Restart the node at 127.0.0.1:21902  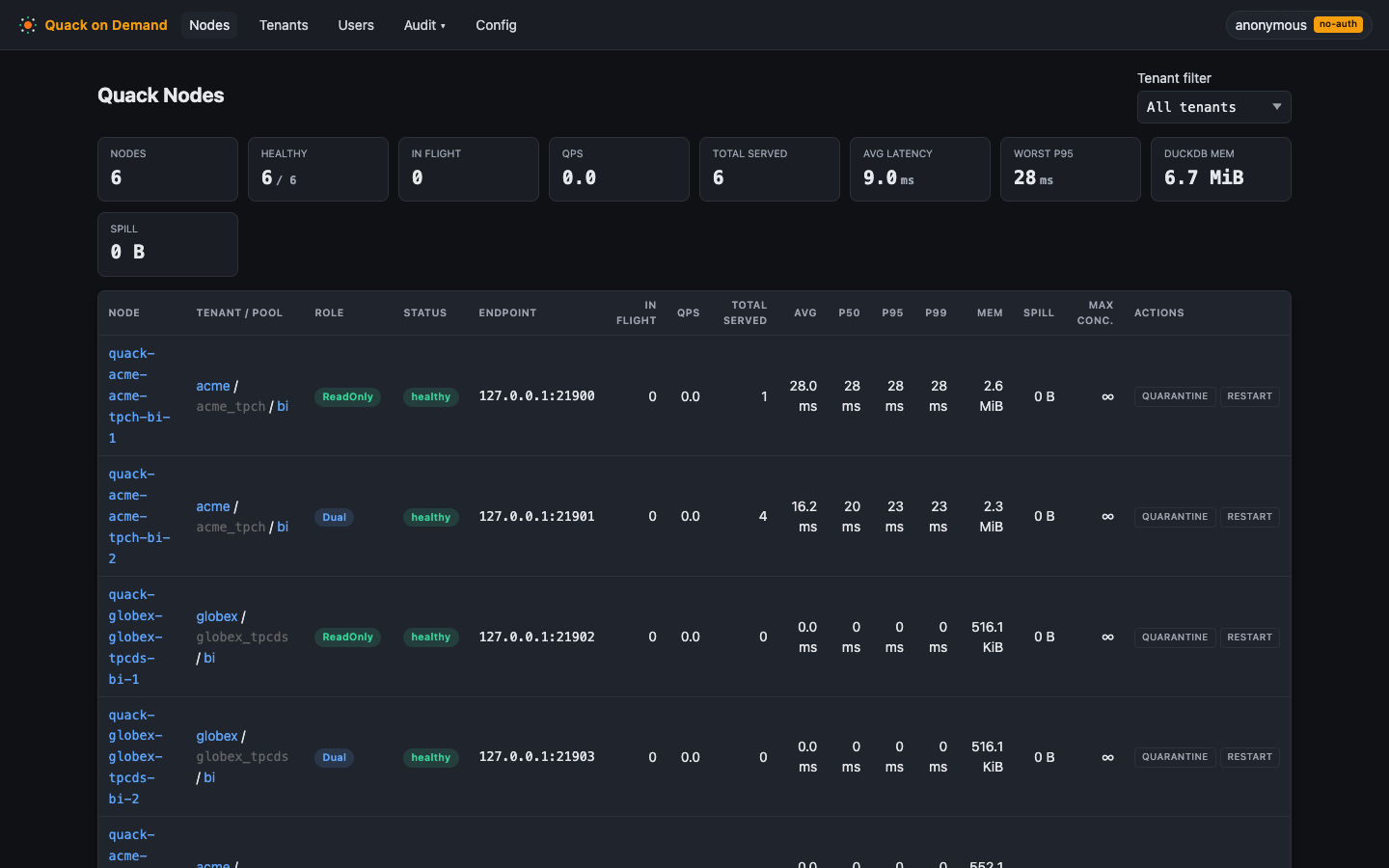click(1250, 637)
